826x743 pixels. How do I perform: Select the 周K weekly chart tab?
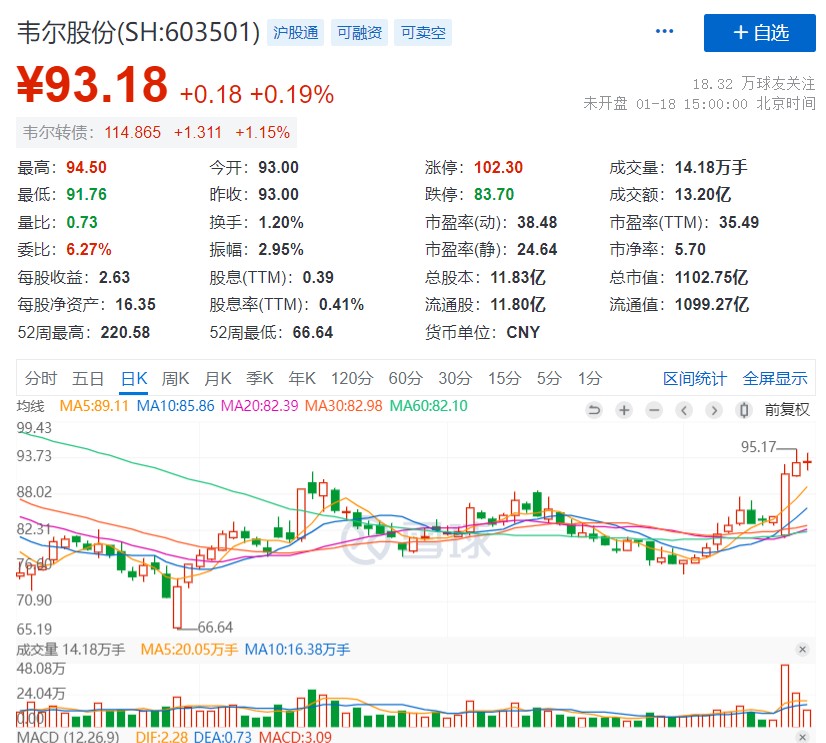176,378
